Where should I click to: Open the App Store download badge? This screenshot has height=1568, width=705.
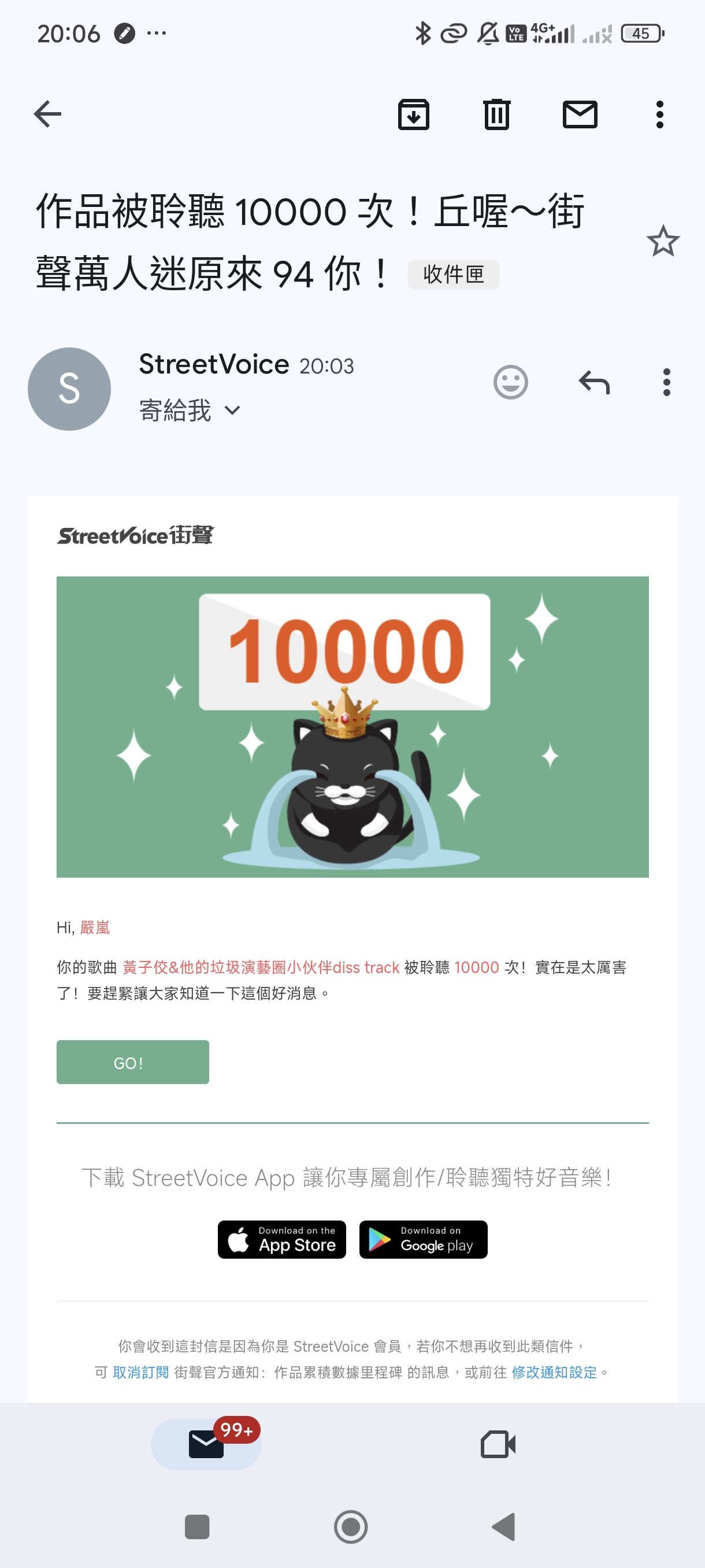[x=281, y=1239]
